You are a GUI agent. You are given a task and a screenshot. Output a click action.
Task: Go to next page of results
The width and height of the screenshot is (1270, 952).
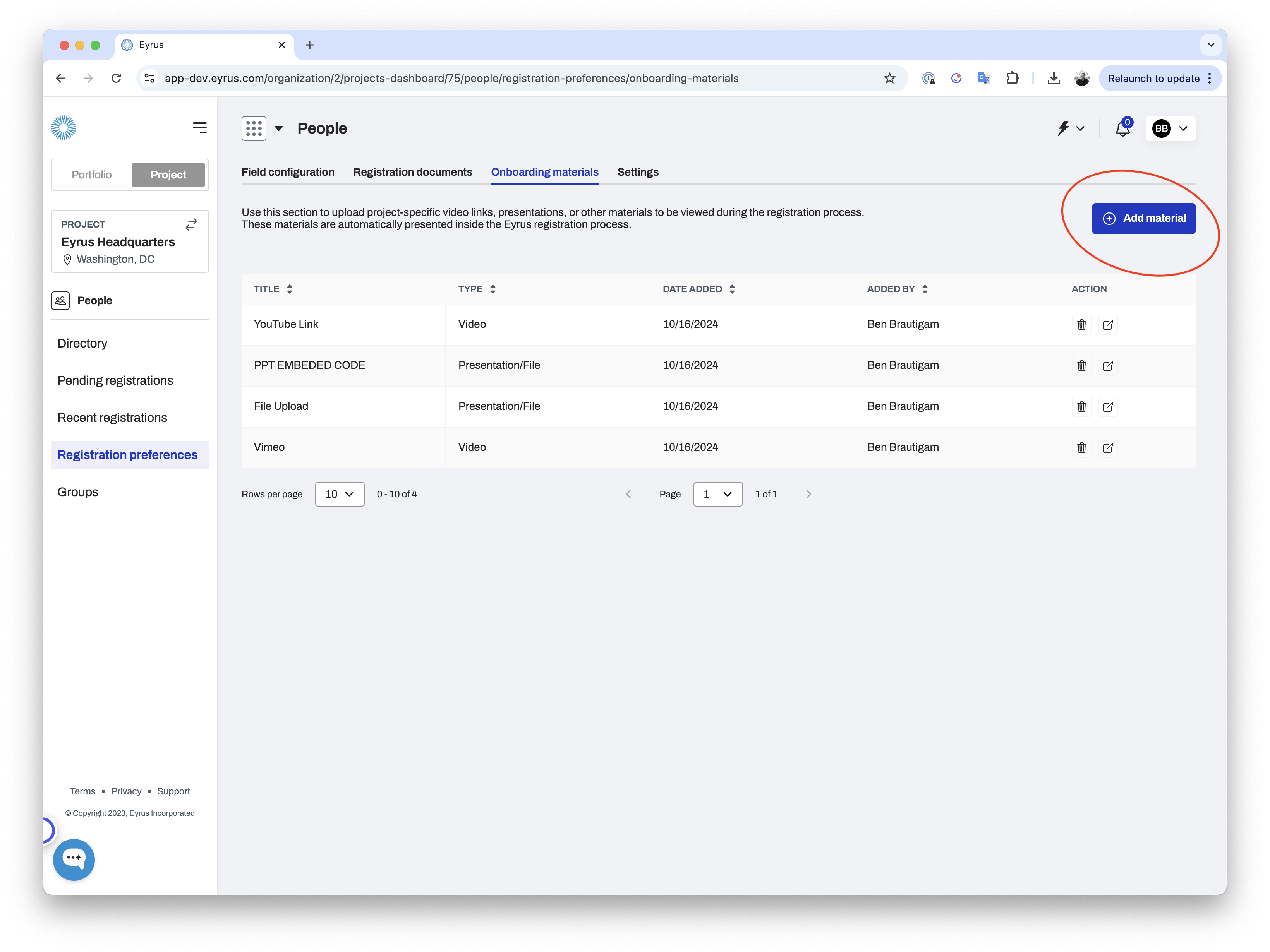[x=808, y=494]
